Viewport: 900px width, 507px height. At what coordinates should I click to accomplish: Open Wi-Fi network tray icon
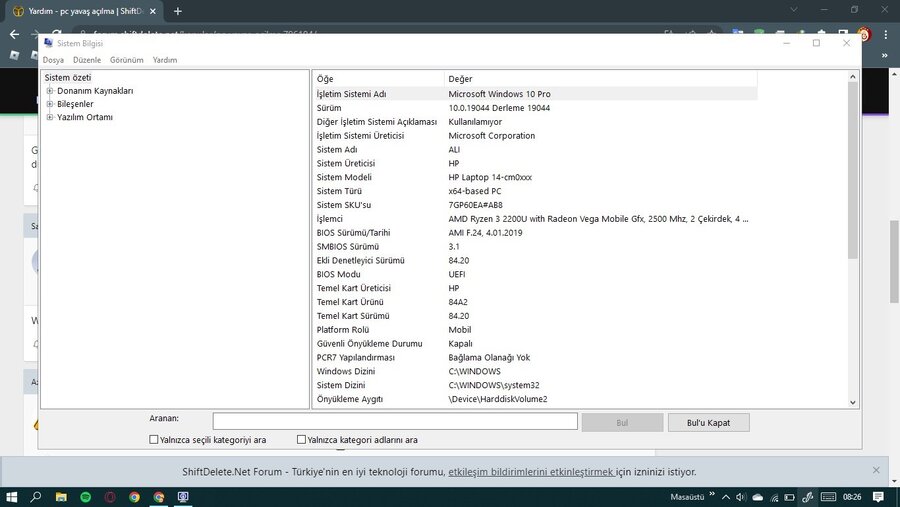(774, 497)
